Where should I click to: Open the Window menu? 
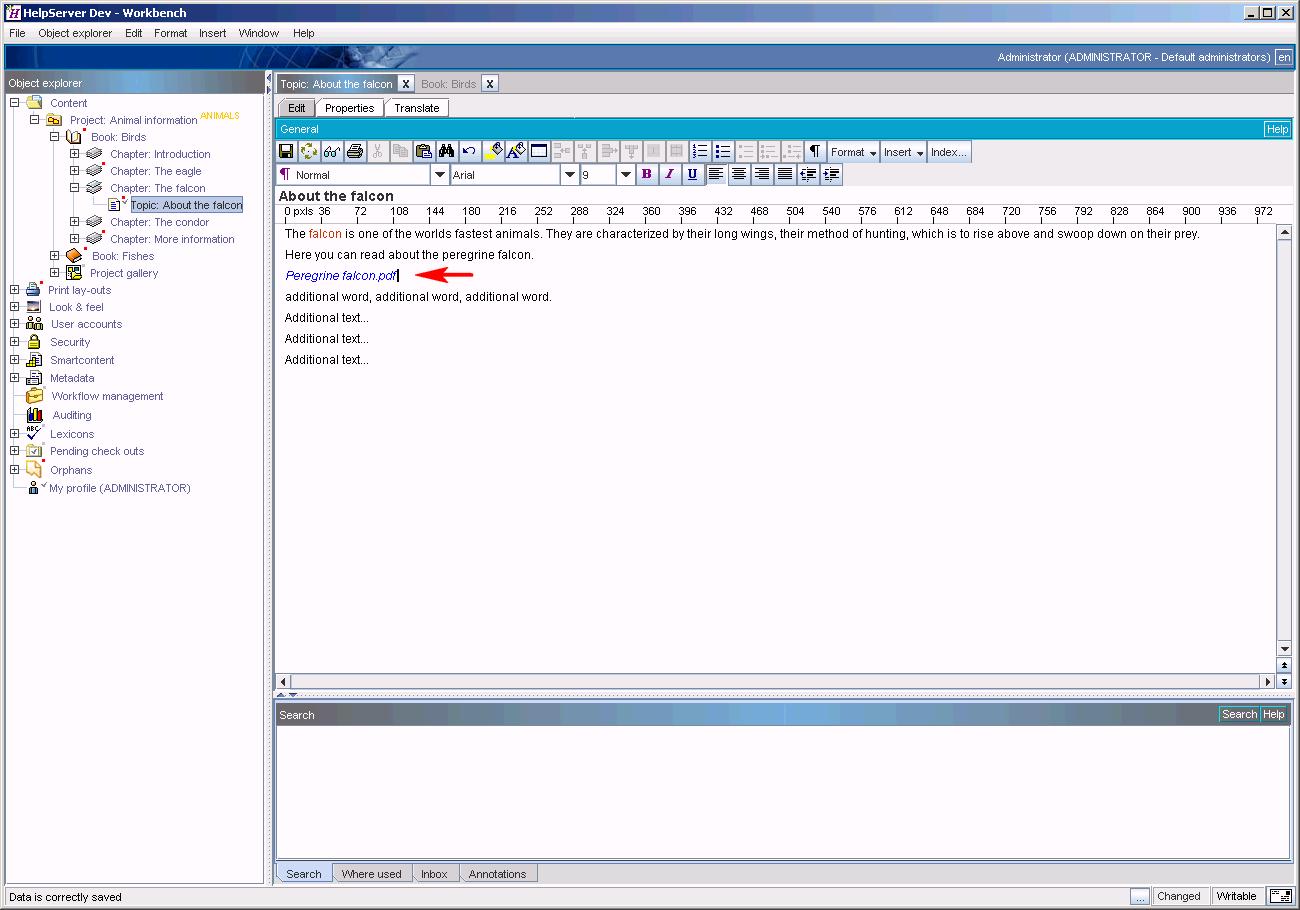tap(258, 33)
